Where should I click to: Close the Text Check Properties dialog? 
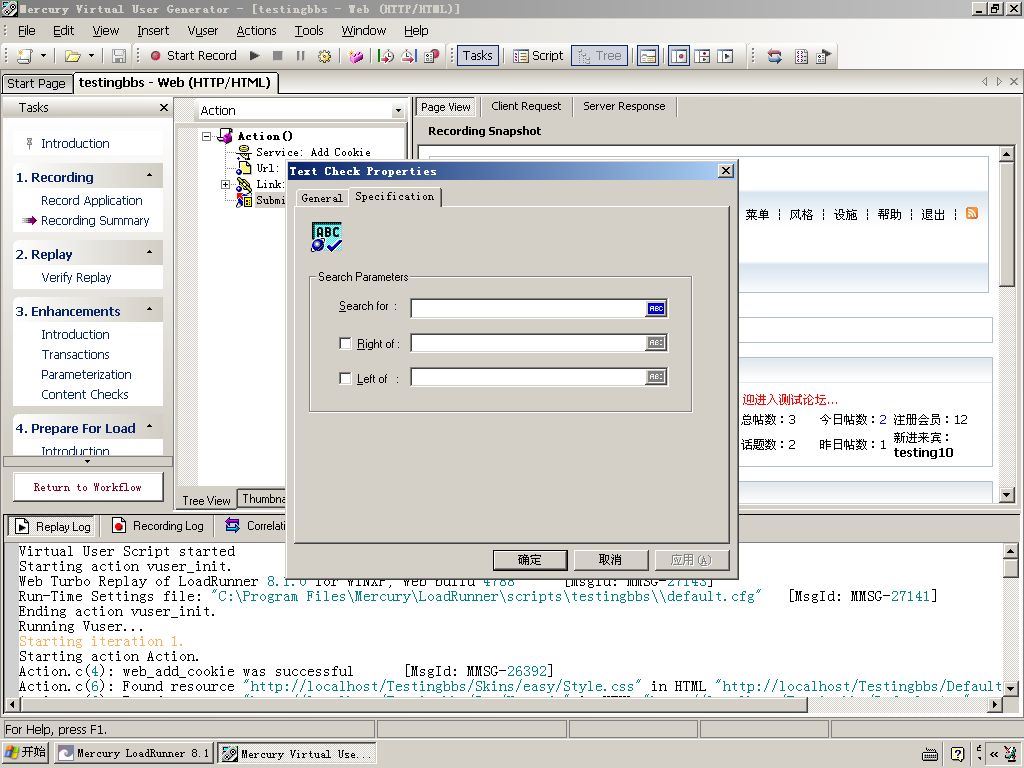[726, 171]
